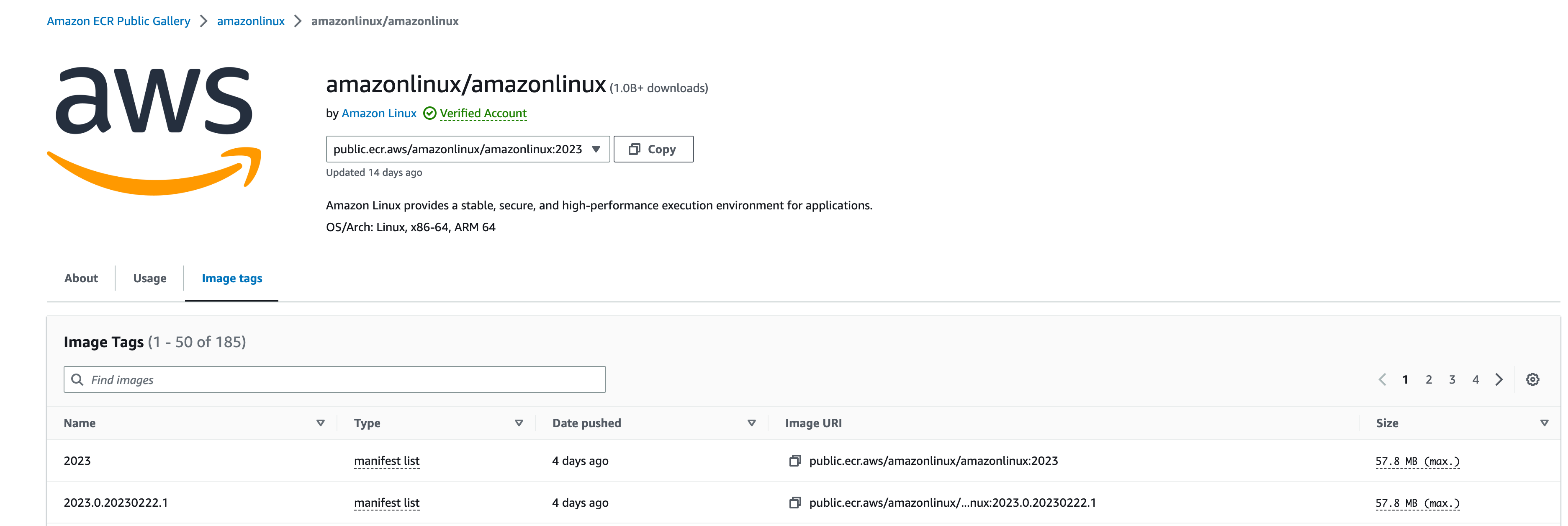The image size is (1568, 526).
Task: Select the Image tags tab
Action: [232, 278]
